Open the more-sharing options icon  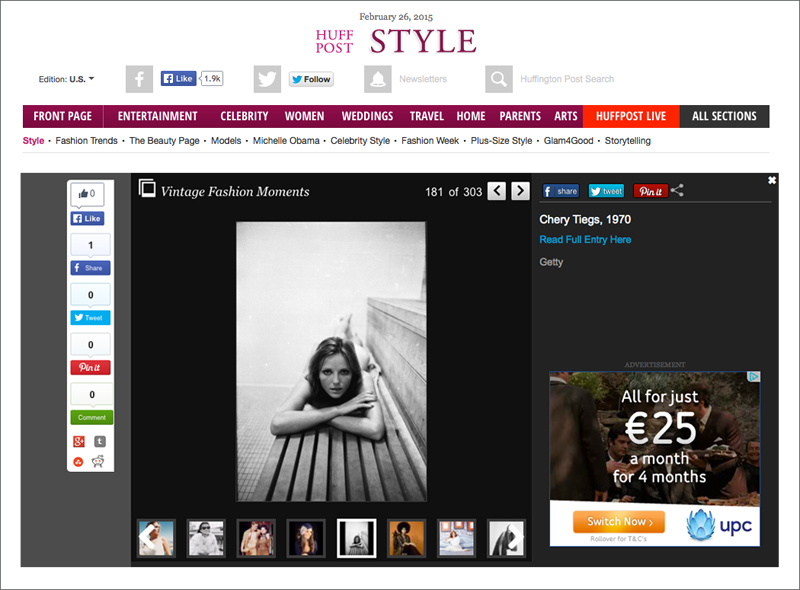678,191
